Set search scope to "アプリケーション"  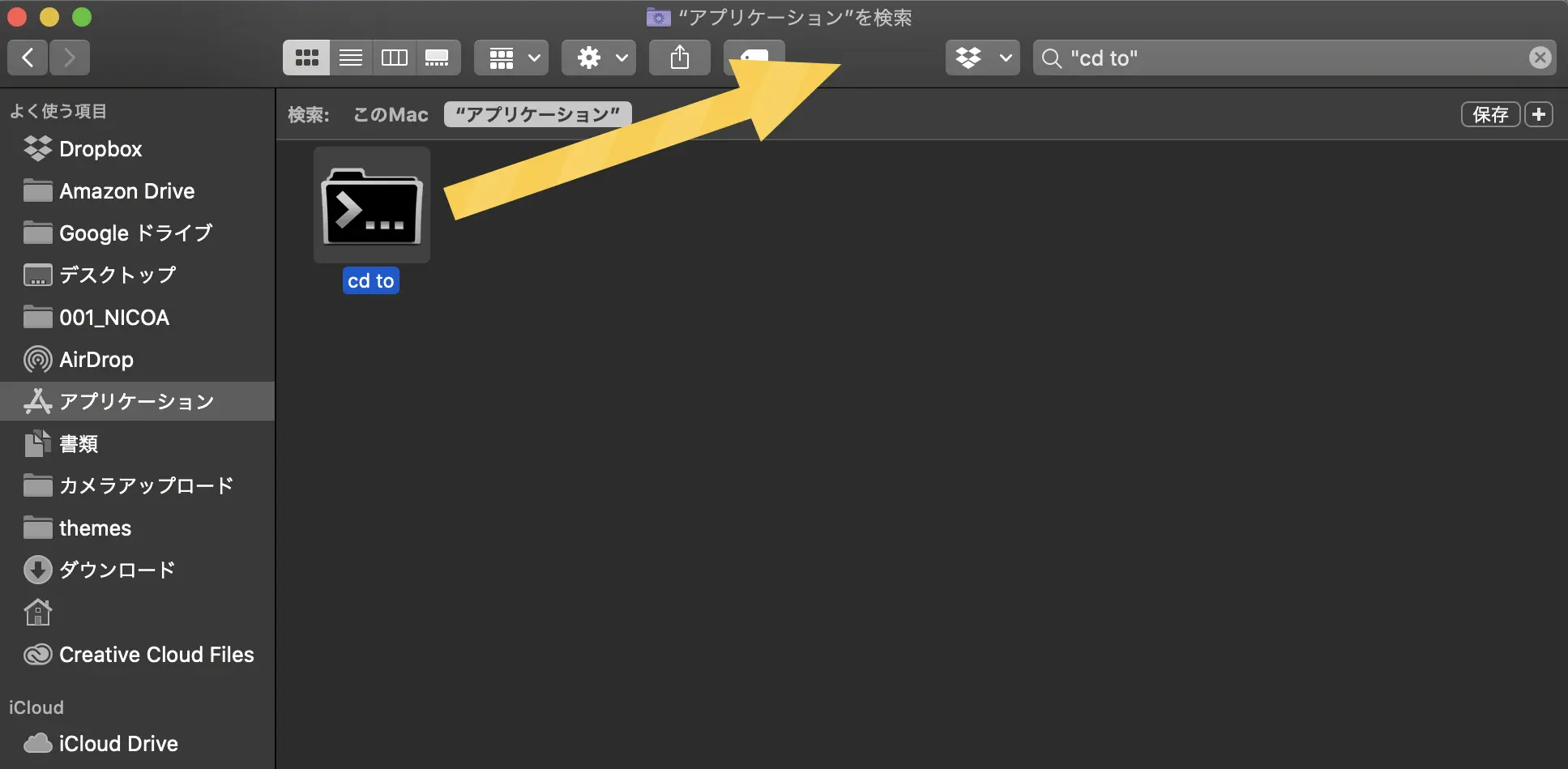[538, 114]
